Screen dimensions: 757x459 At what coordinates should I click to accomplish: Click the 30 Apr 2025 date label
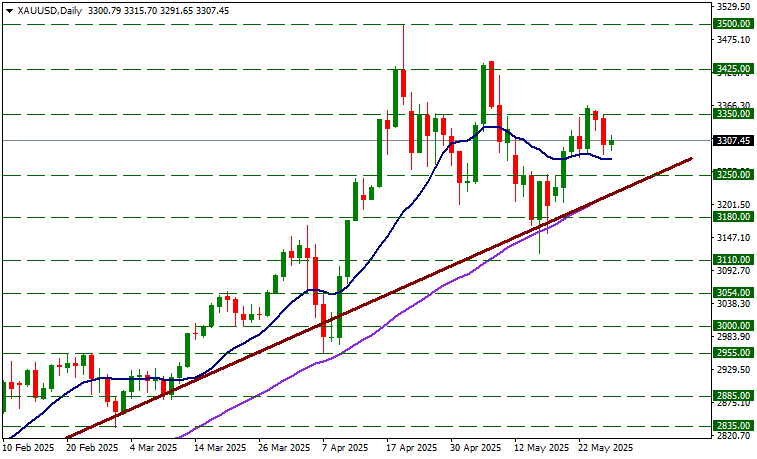477,448
